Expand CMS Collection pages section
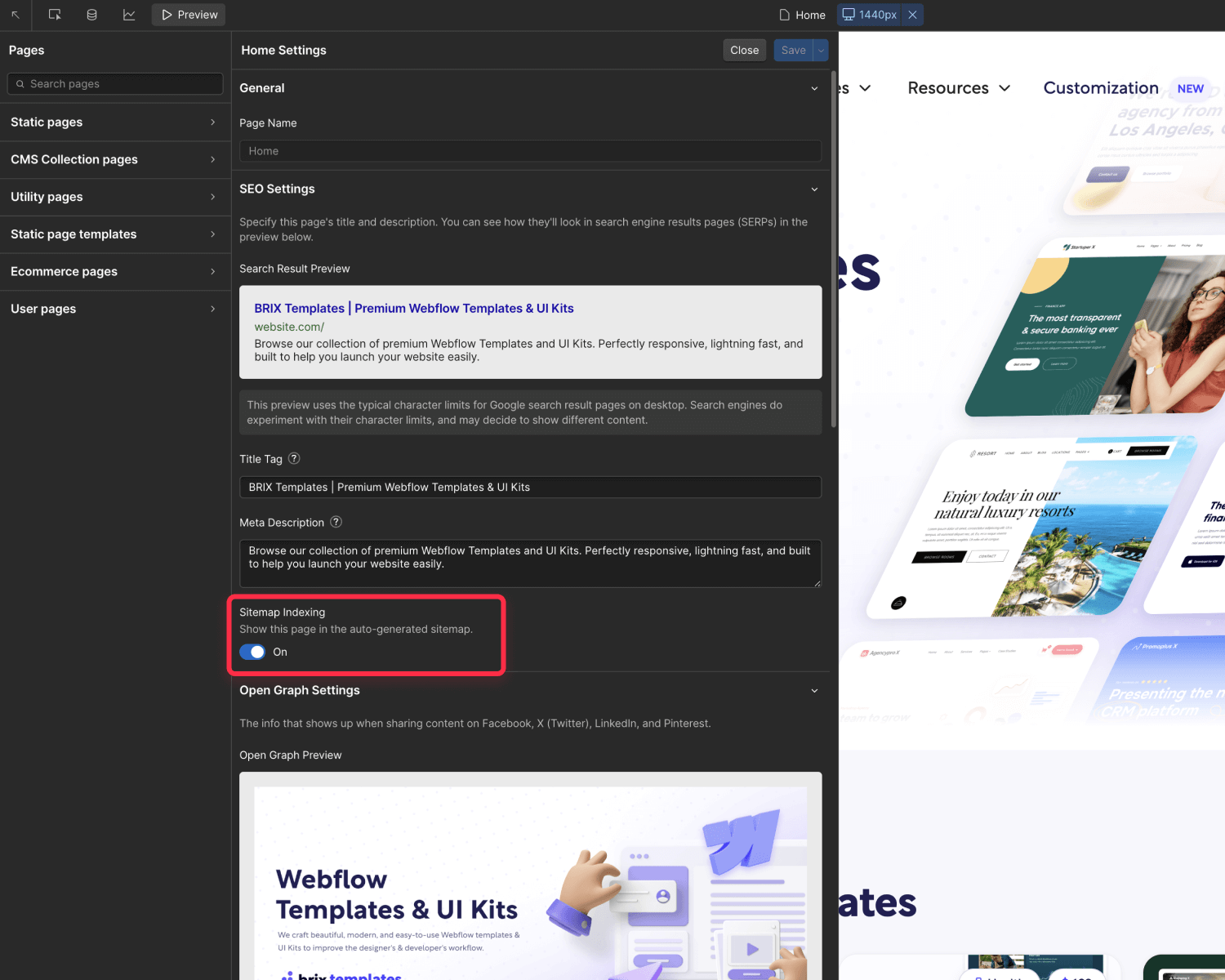The width and height of the screenshot is (1225, 980). point(115,159)
